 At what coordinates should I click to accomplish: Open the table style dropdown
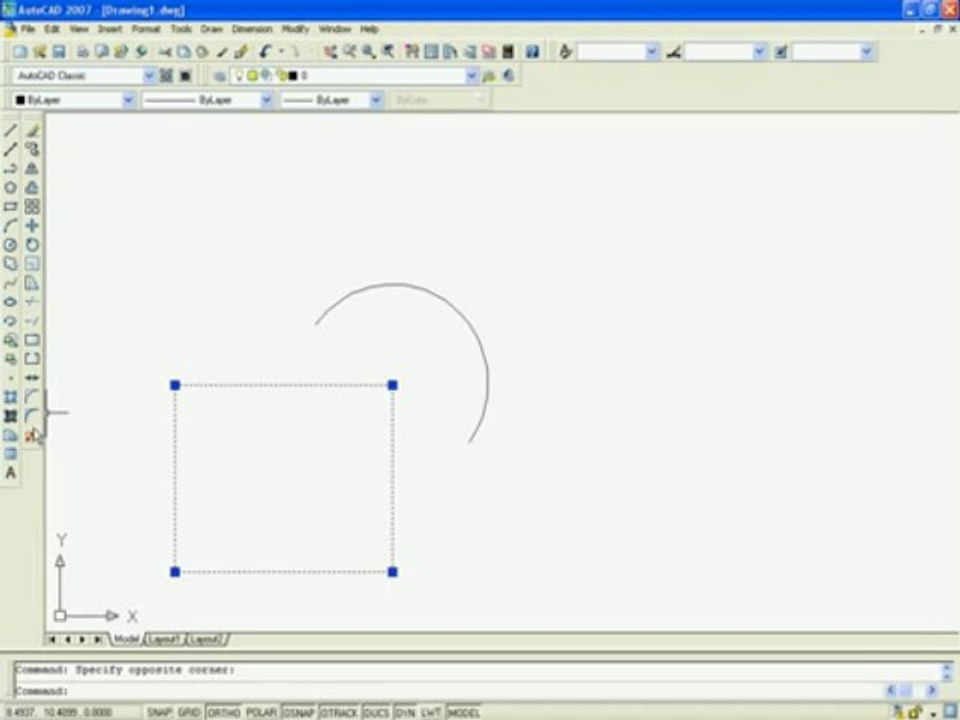(866, 52)
